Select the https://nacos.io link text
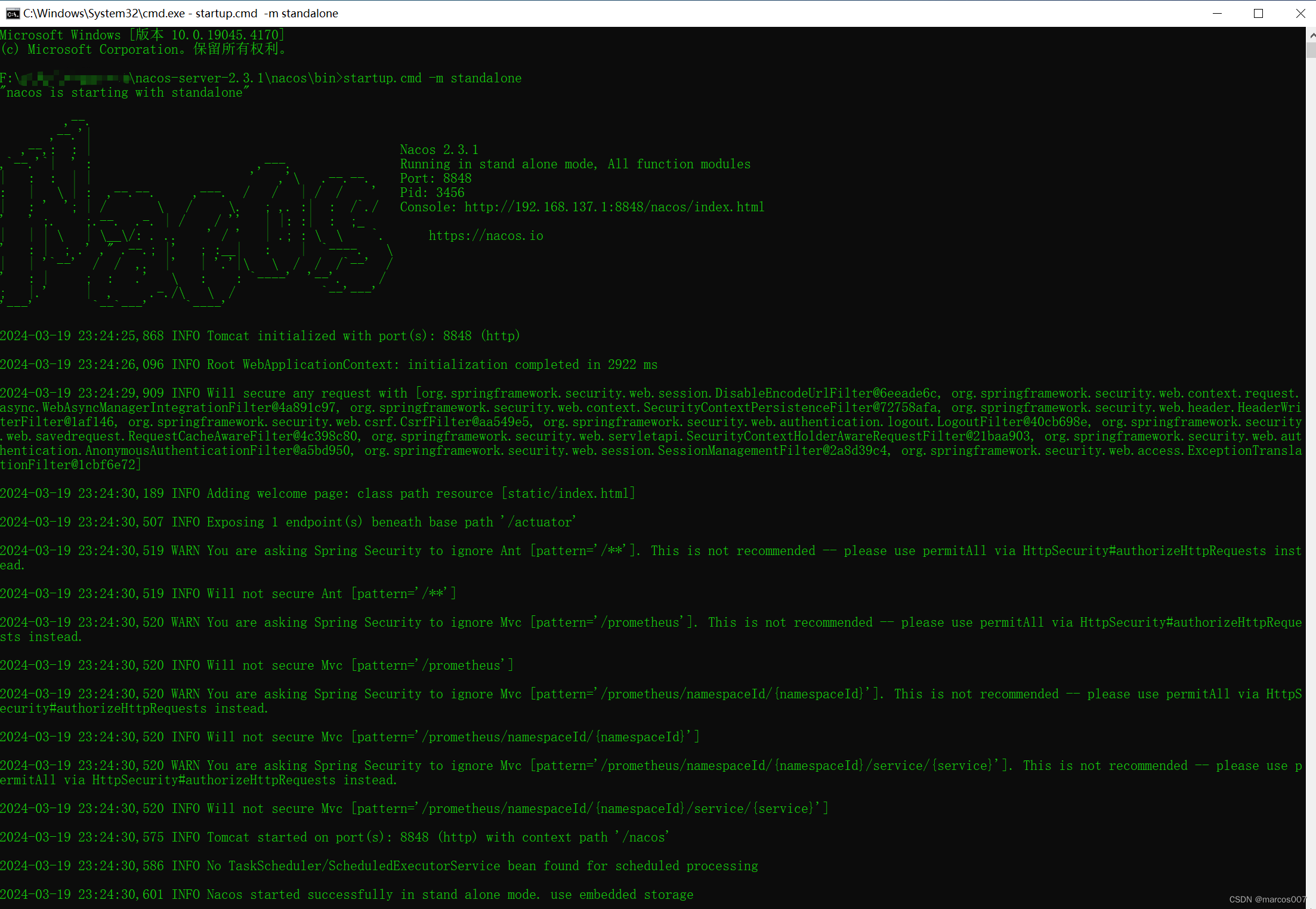This screenshot has height=909, width=1316. 486,235
